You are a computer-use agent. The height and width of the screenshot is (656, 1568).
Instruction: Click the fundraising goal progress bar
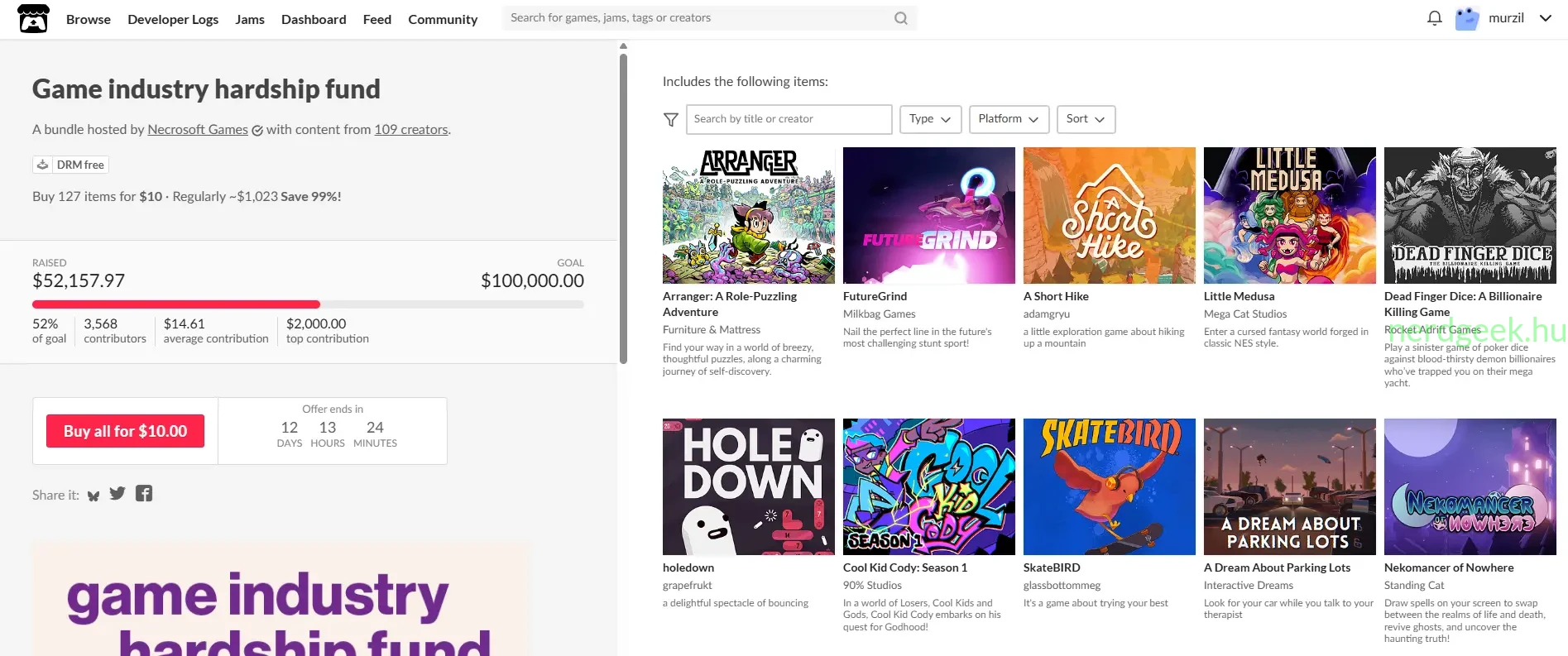308,304
